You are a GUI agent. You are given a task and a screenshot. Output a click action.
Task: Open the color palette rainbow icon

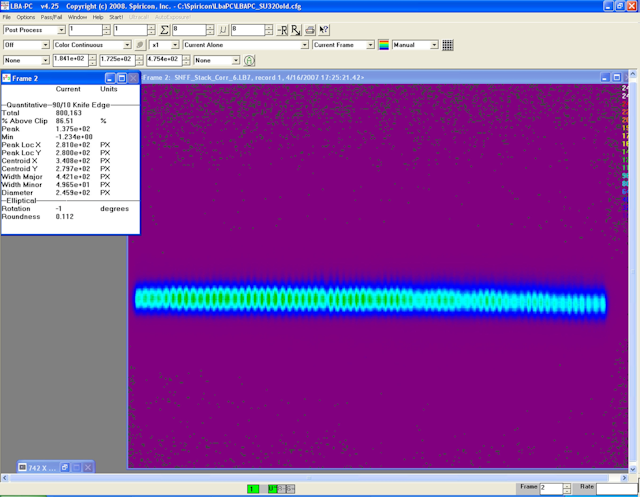click(x=384, y=45)
